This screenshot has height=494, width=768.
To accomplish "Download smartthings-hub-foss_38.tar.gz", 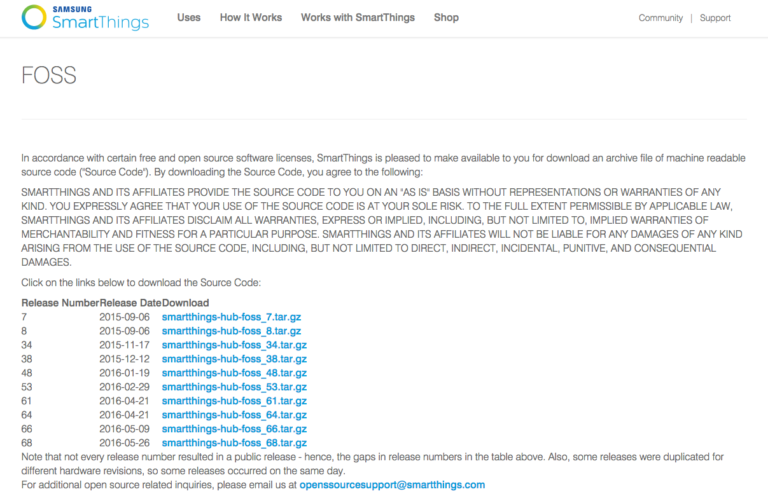I will [234, 359].
